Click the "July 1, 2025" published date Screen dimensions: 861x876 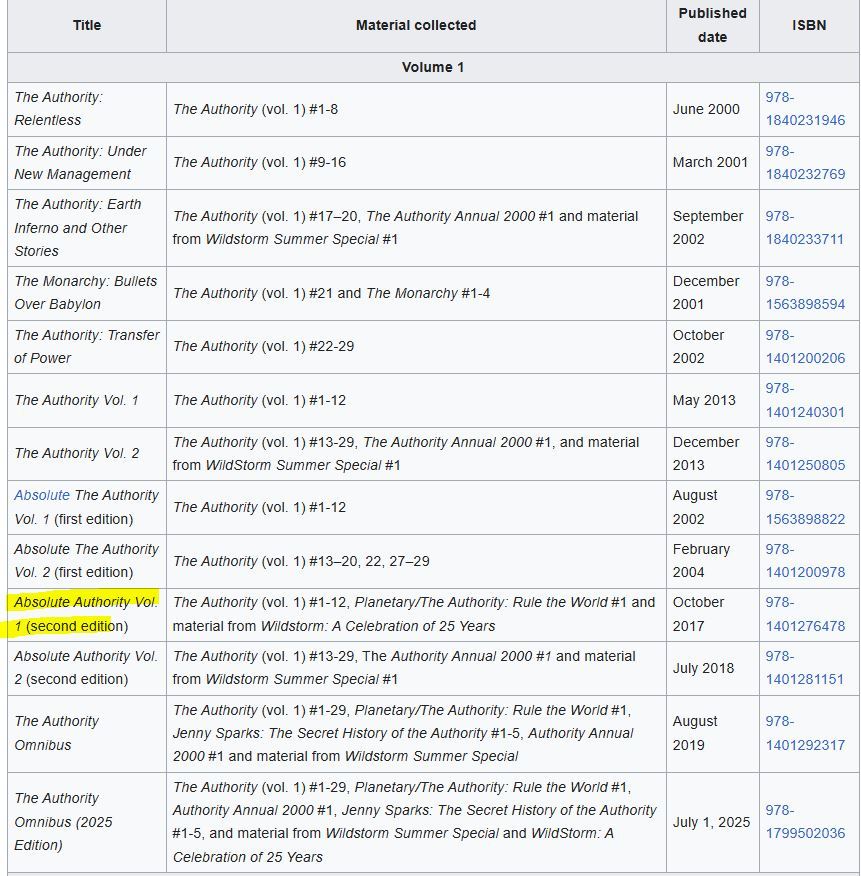(x=711, y=822)
